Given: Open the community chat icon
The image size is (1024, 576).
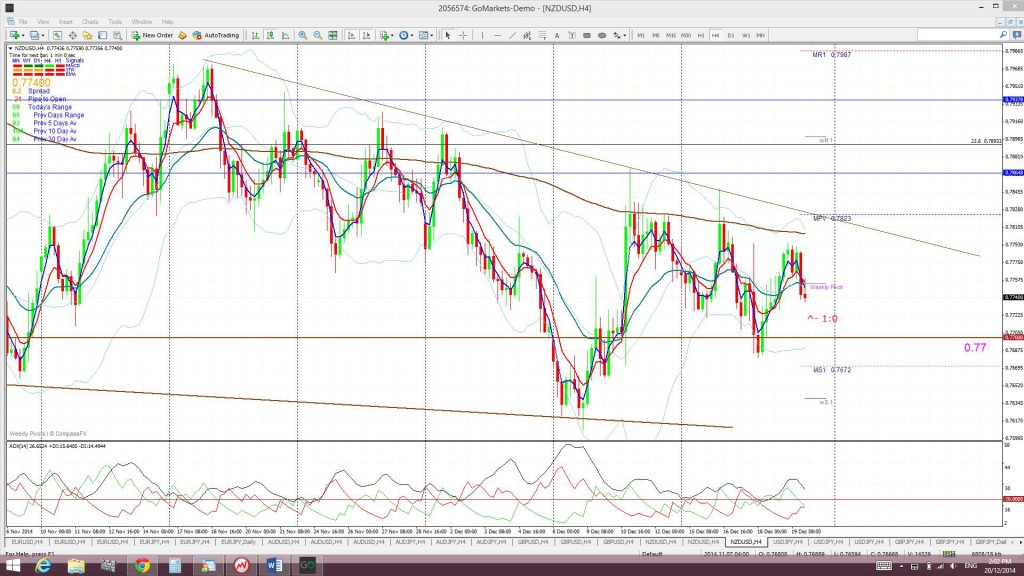Looking at the screenshot, I should tap(1017, 35).
